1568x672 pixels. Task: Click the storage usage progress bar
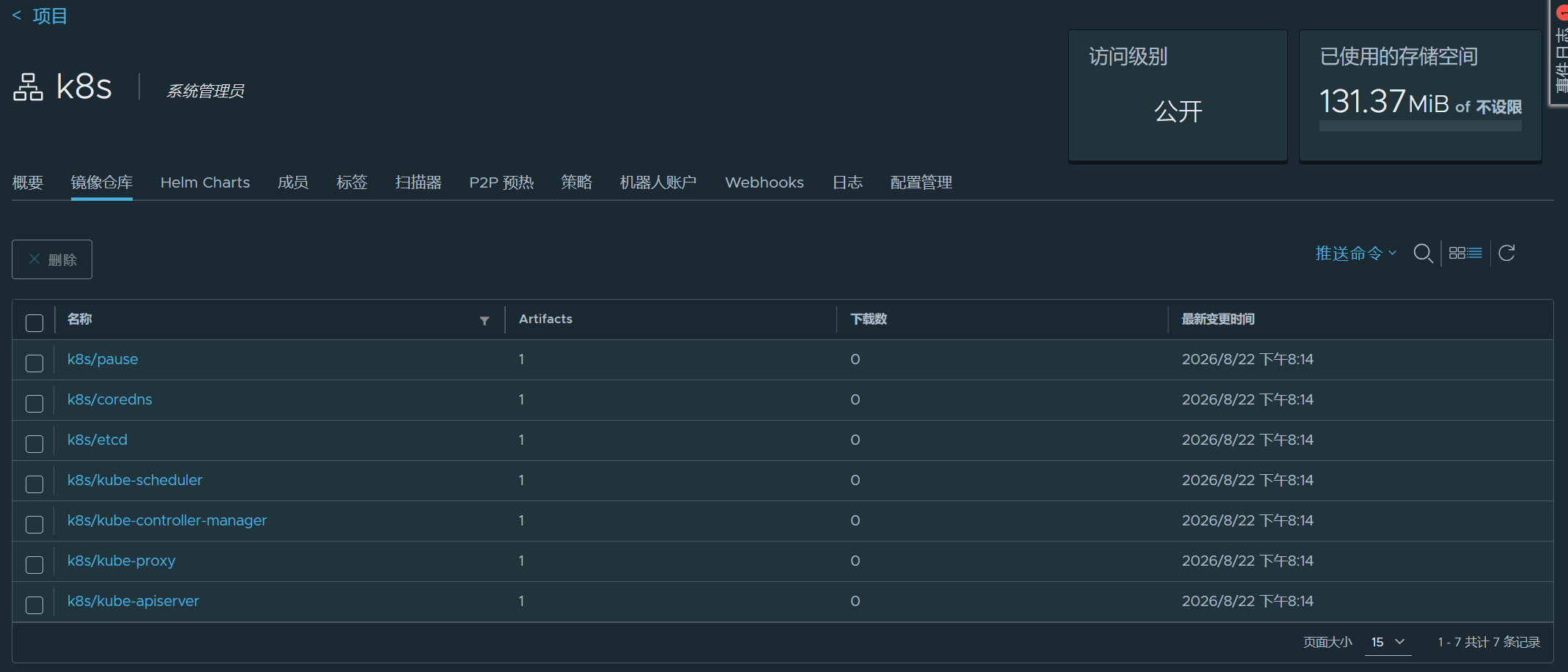tap(1421, 127)
